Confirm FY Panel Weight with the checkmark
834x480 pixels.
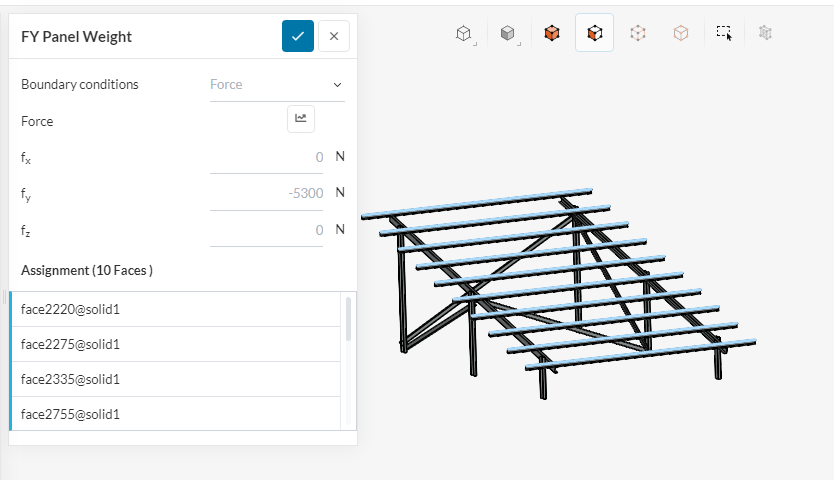pyautogui.click(x=298, y=36)
